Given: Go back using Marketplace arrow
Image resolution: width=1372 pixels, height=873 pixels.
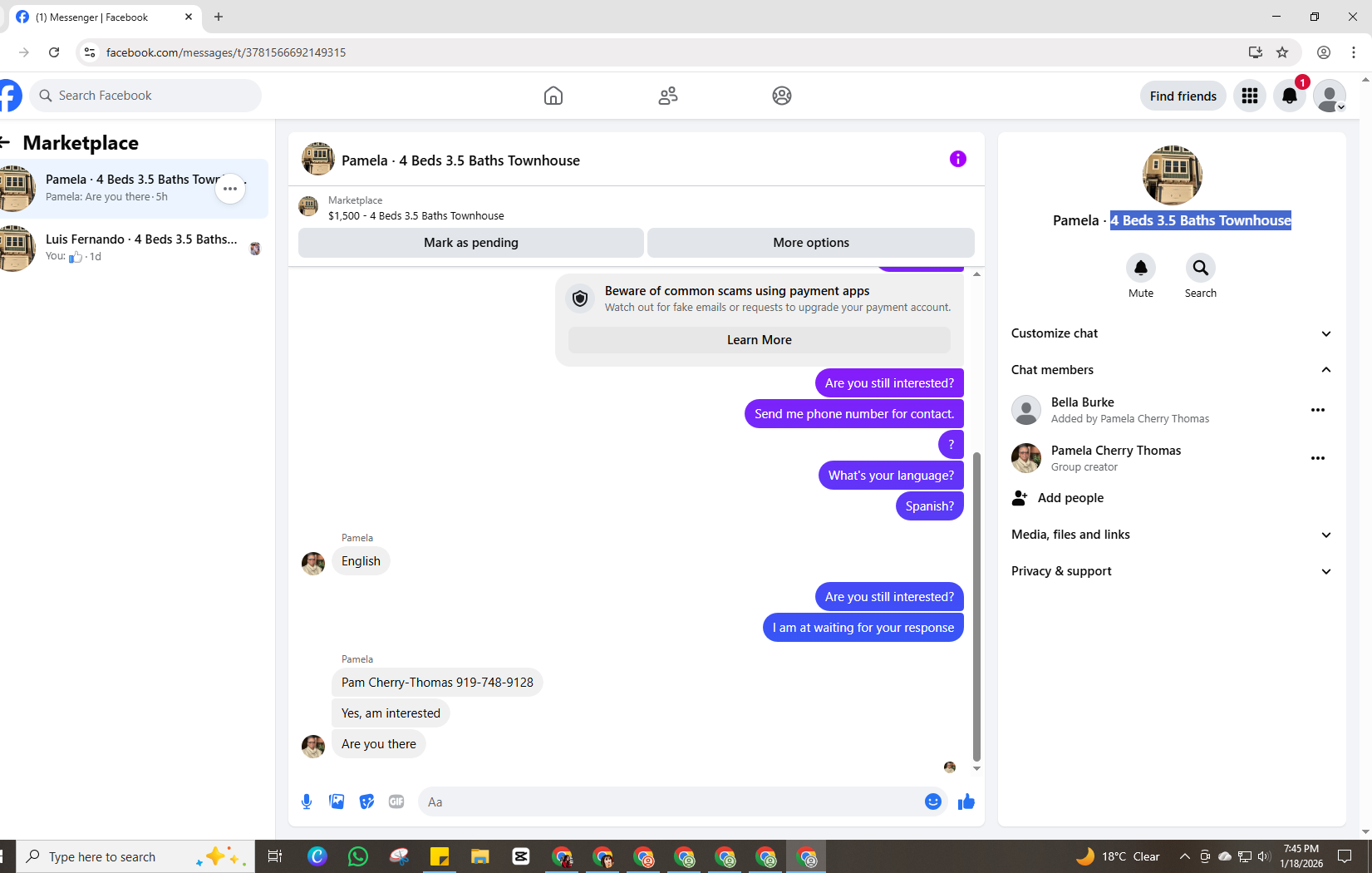Looking at the screenshot, I should pos(5,142).
